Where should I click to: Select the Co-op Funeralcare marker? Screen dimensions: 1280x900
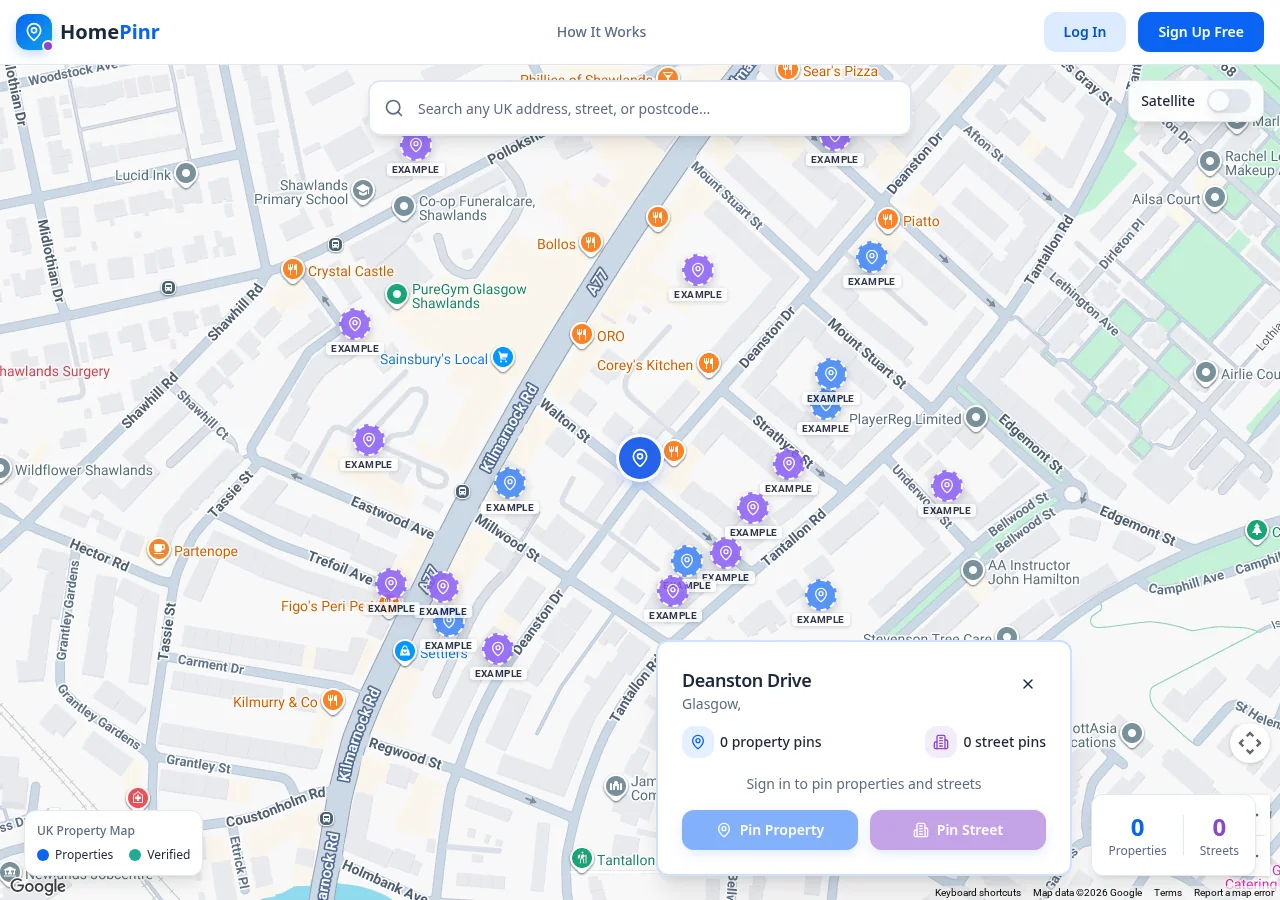tap(404, 207)
